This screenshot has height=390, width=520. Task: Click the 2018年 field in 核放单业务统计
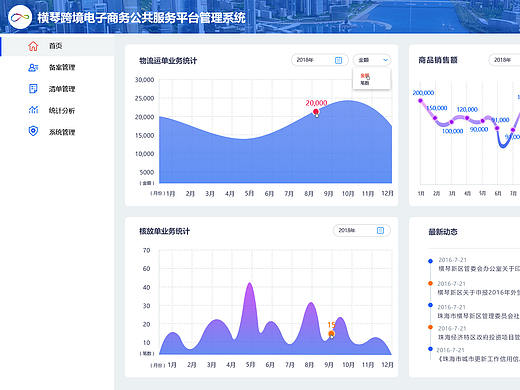(x=362, y=230)
